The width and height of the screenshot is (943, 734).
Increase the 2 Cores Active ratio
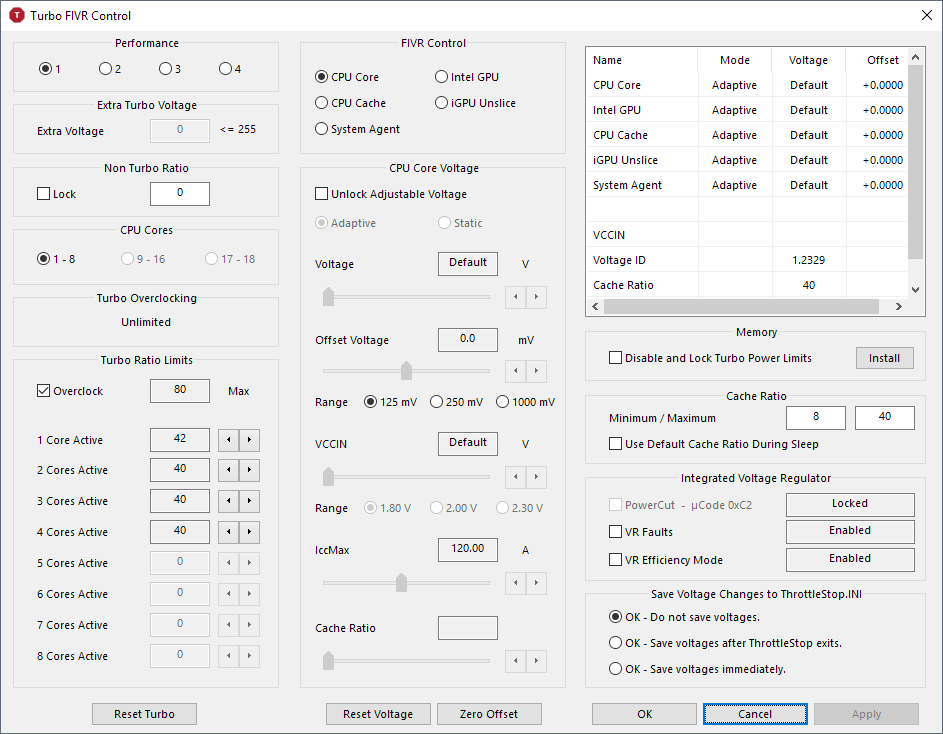249,470
